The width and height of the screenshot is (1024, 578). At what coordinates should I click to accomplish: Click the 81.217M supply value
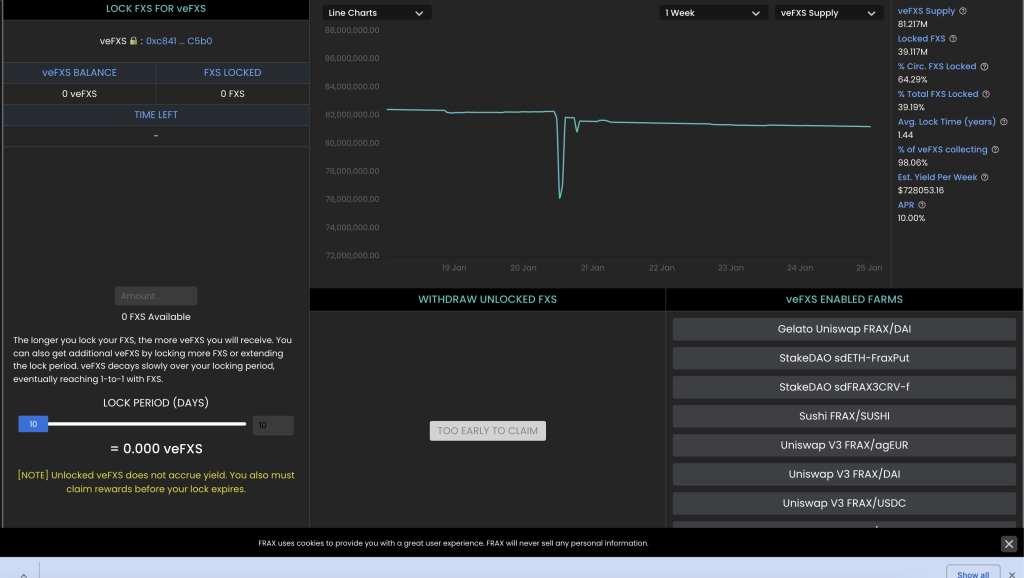point(912,24)
